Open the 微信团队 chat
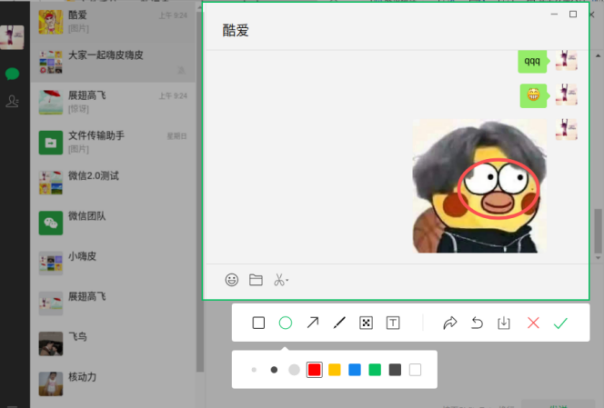 click(x=113, y=223)
